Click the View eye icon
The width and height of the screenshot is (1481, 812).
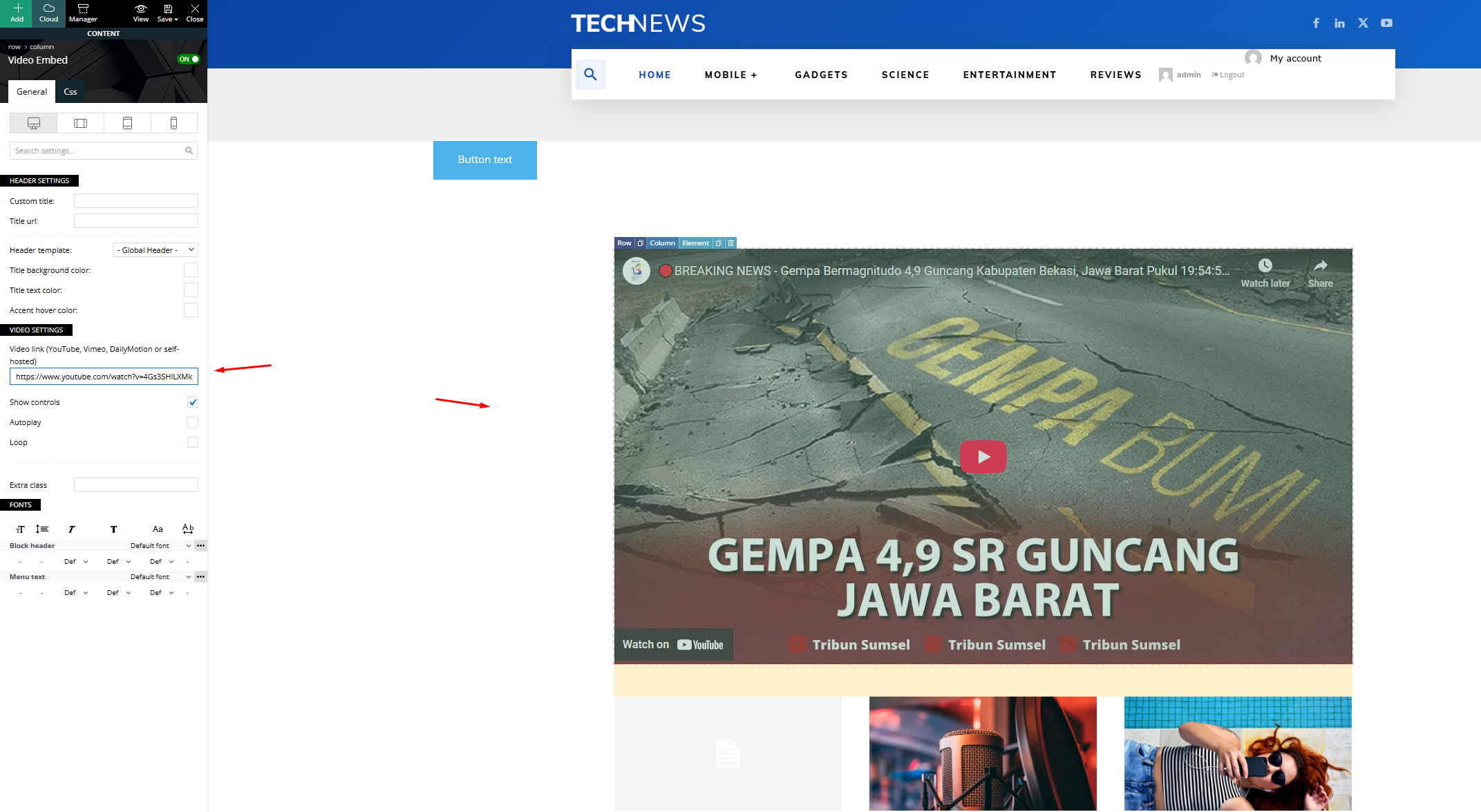[141, 9]
